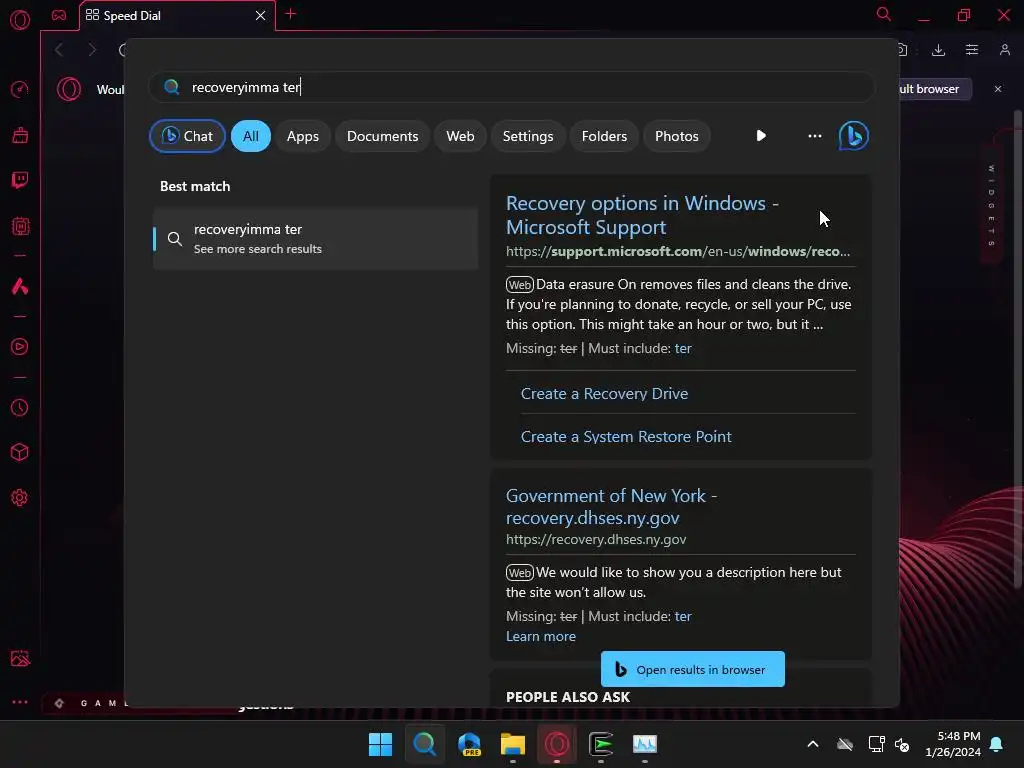
Task: Click the sidebar three-dots more icon
Action: tap(20, 702)
